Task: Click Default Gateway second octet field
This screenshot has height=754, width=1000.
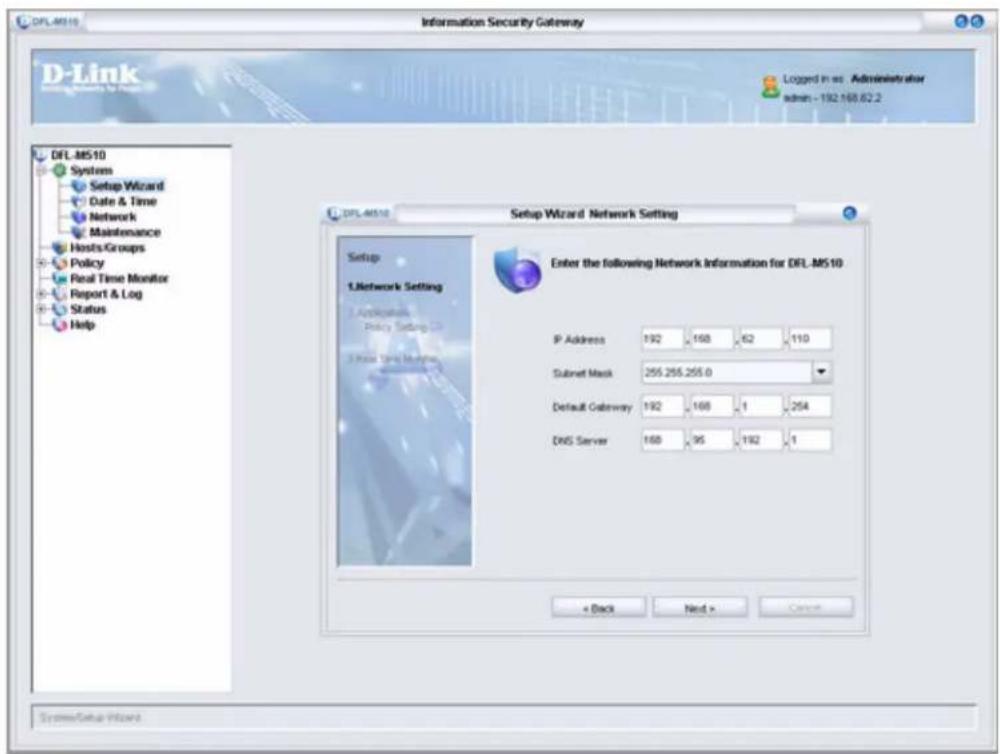Action: 711,406
